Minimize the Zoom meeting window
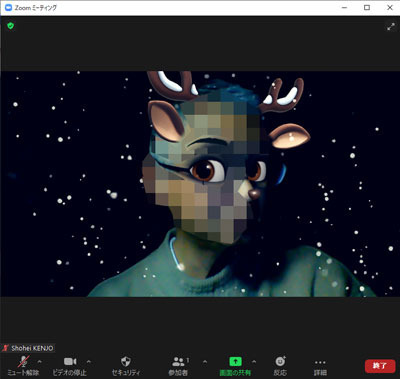 point(345,7)
